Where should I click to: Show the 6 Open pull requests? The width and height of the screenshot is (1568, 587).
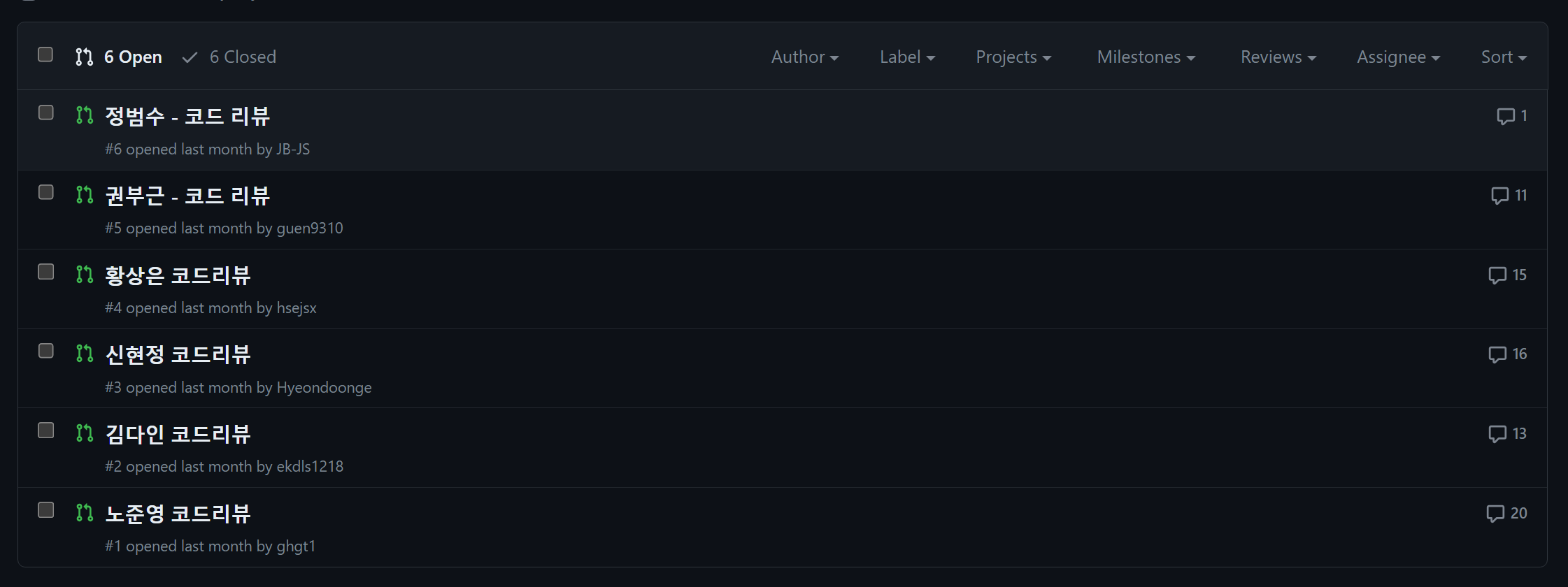point(119,57)
